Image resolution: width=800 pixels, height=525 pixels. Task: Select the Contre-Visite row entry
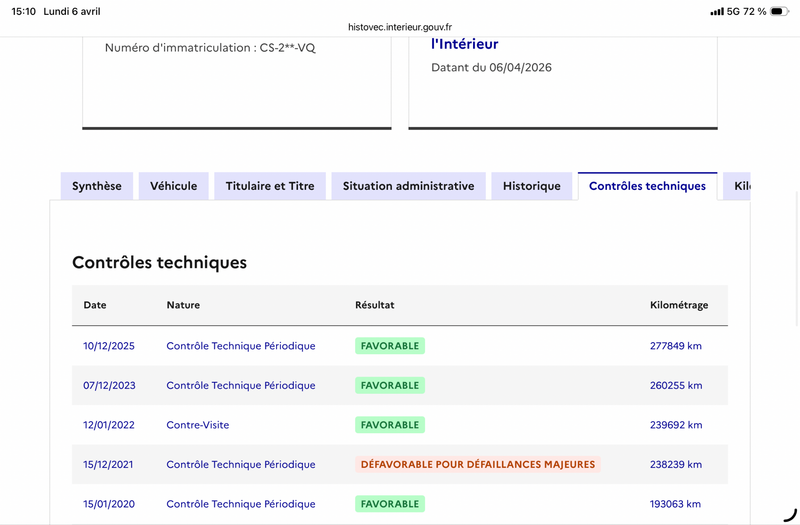pos(198,425)
